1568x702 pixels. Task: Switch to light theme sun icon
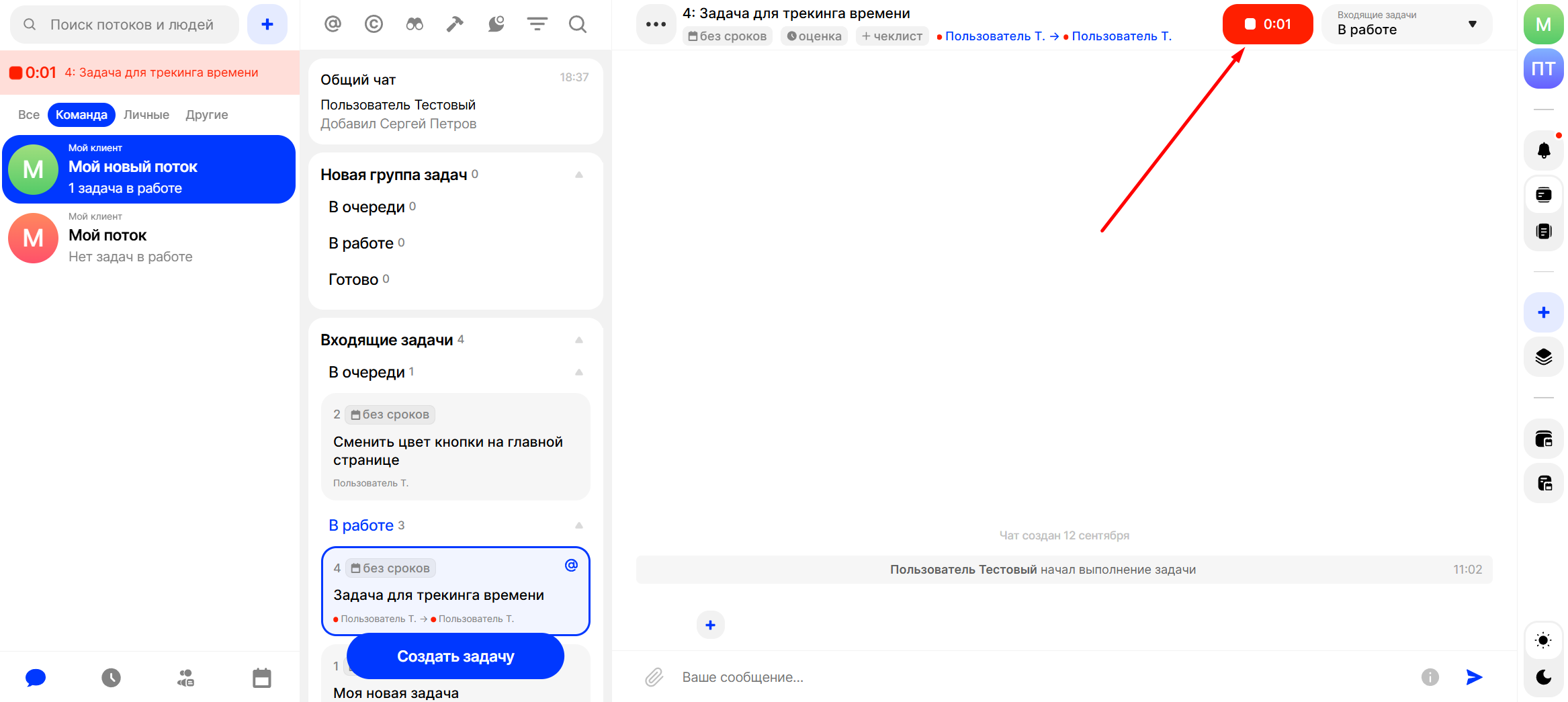tap(1543, 640)
